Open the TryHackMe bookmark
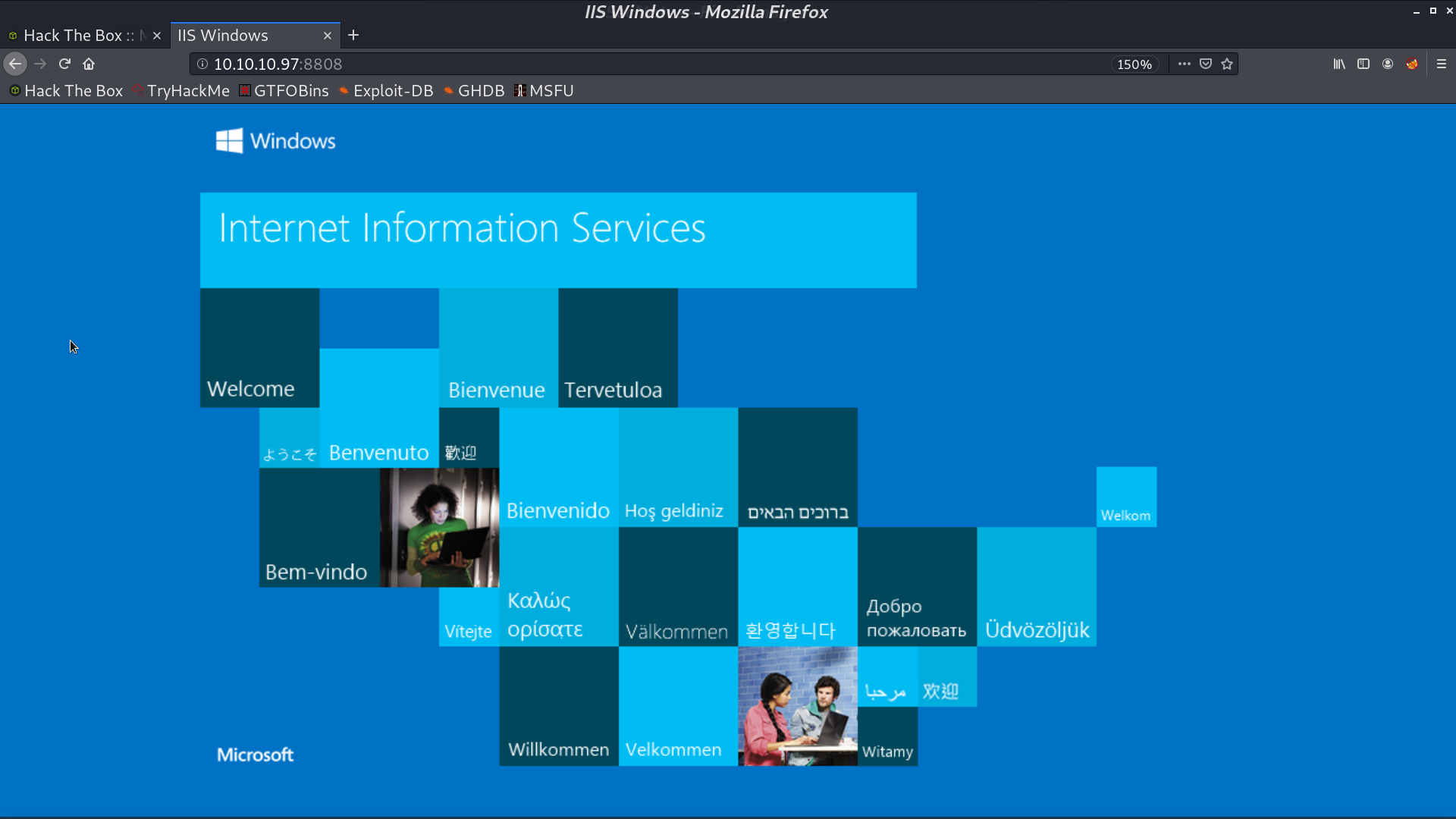The image size is (1456, 819). [180, 91]
